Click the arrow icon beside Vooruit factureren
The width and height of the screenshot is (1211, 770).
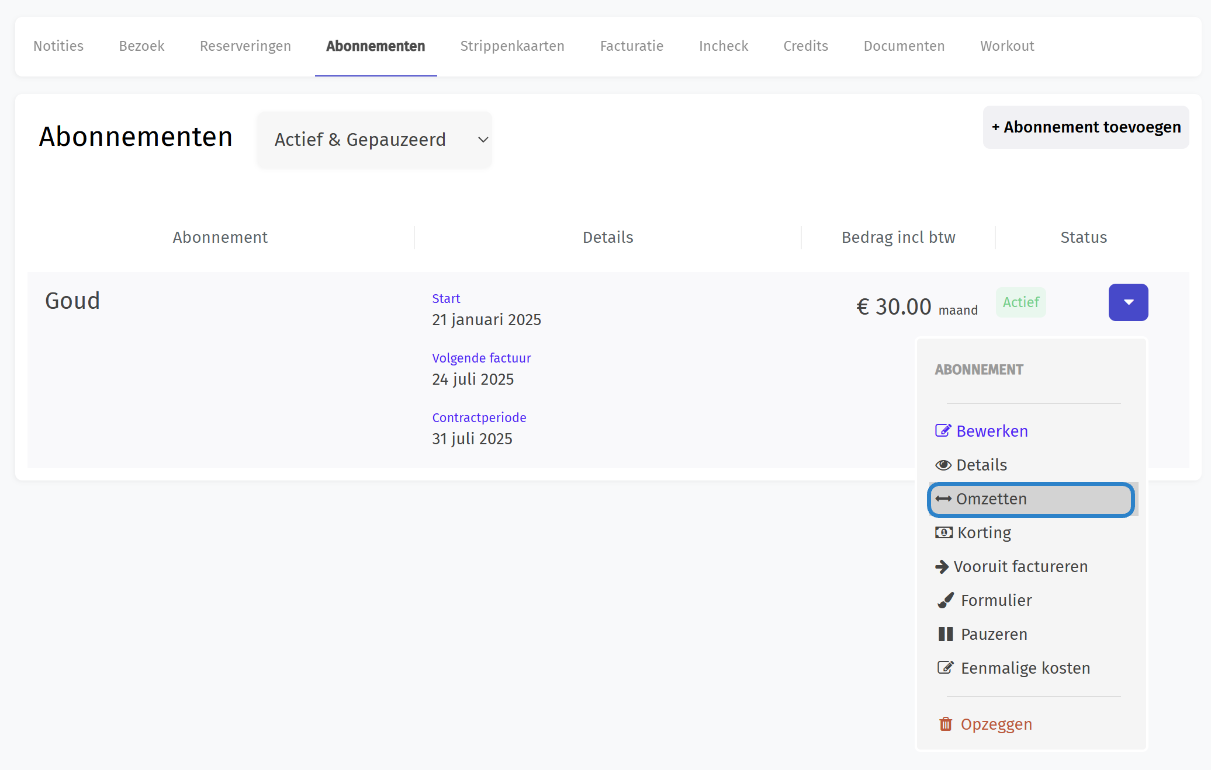click(x=942, y=567)
